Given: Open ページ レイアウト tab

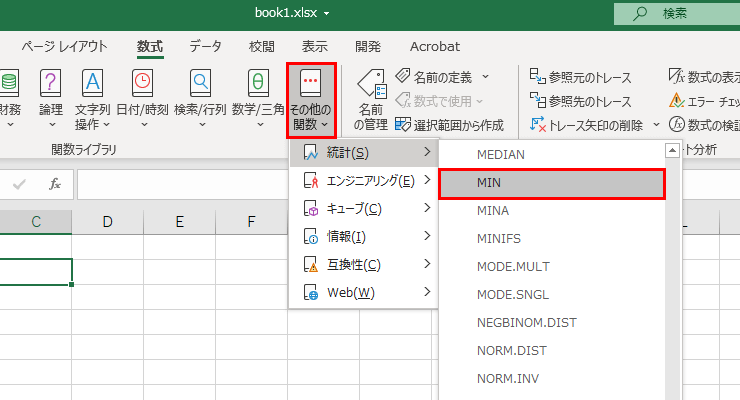Looking at the screenshot, I should [x=64, y=46].
